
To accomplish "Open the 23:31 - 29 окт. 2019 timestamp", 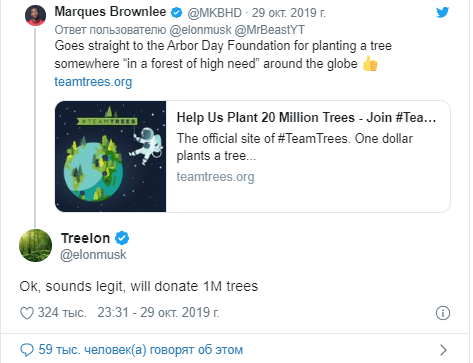I will point(158,313).
